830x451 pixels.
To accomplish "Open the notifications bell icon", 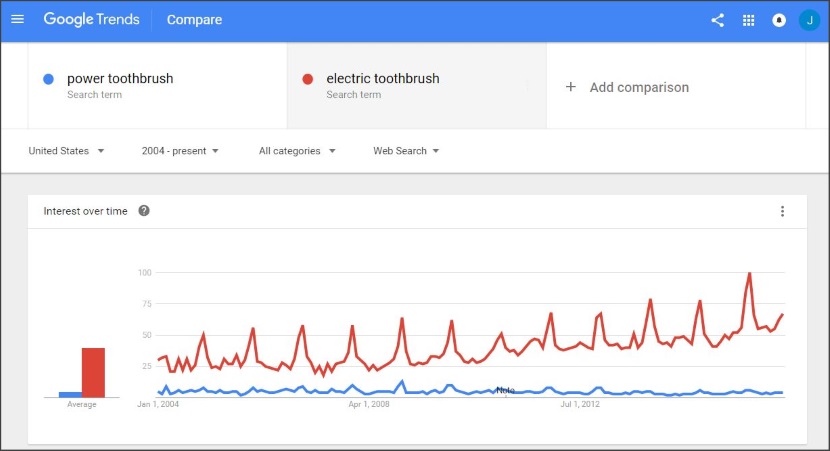I will pyautogui.click(x=779, y=20).
